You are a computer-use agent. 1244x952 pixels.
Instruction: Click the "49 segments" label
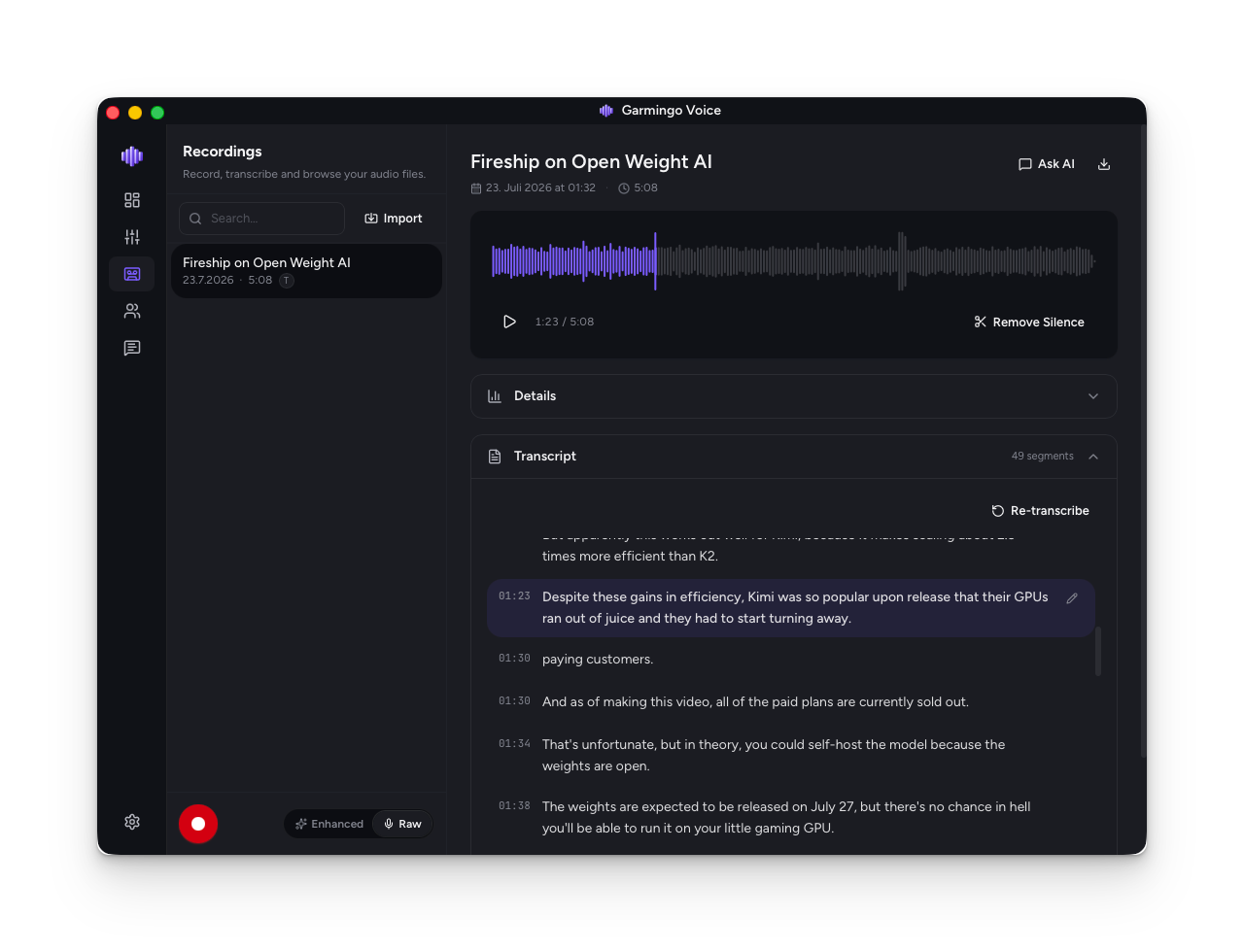click(x=1042, y=457)
